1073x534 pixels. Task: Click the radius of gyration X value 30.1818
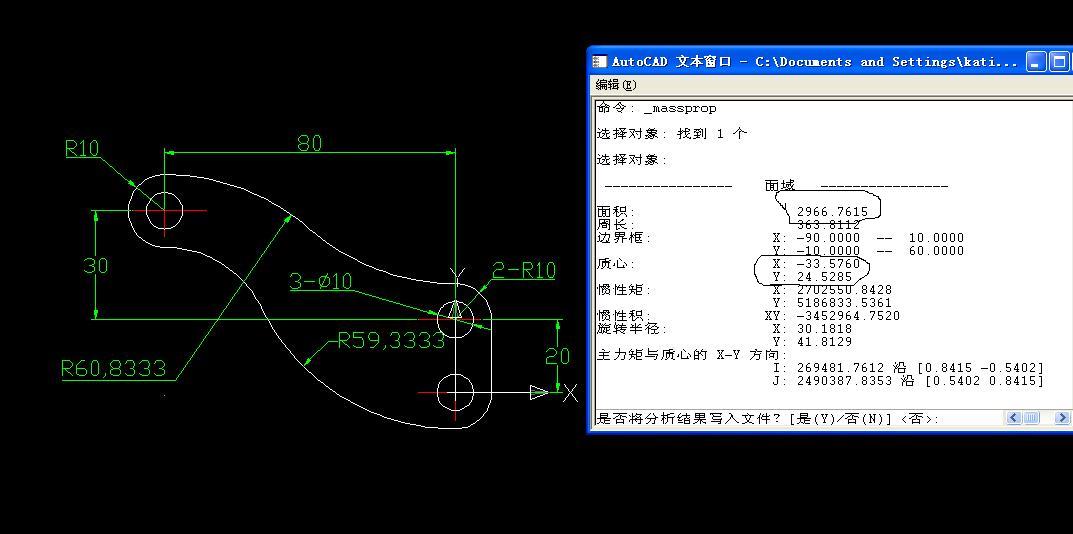824,329
